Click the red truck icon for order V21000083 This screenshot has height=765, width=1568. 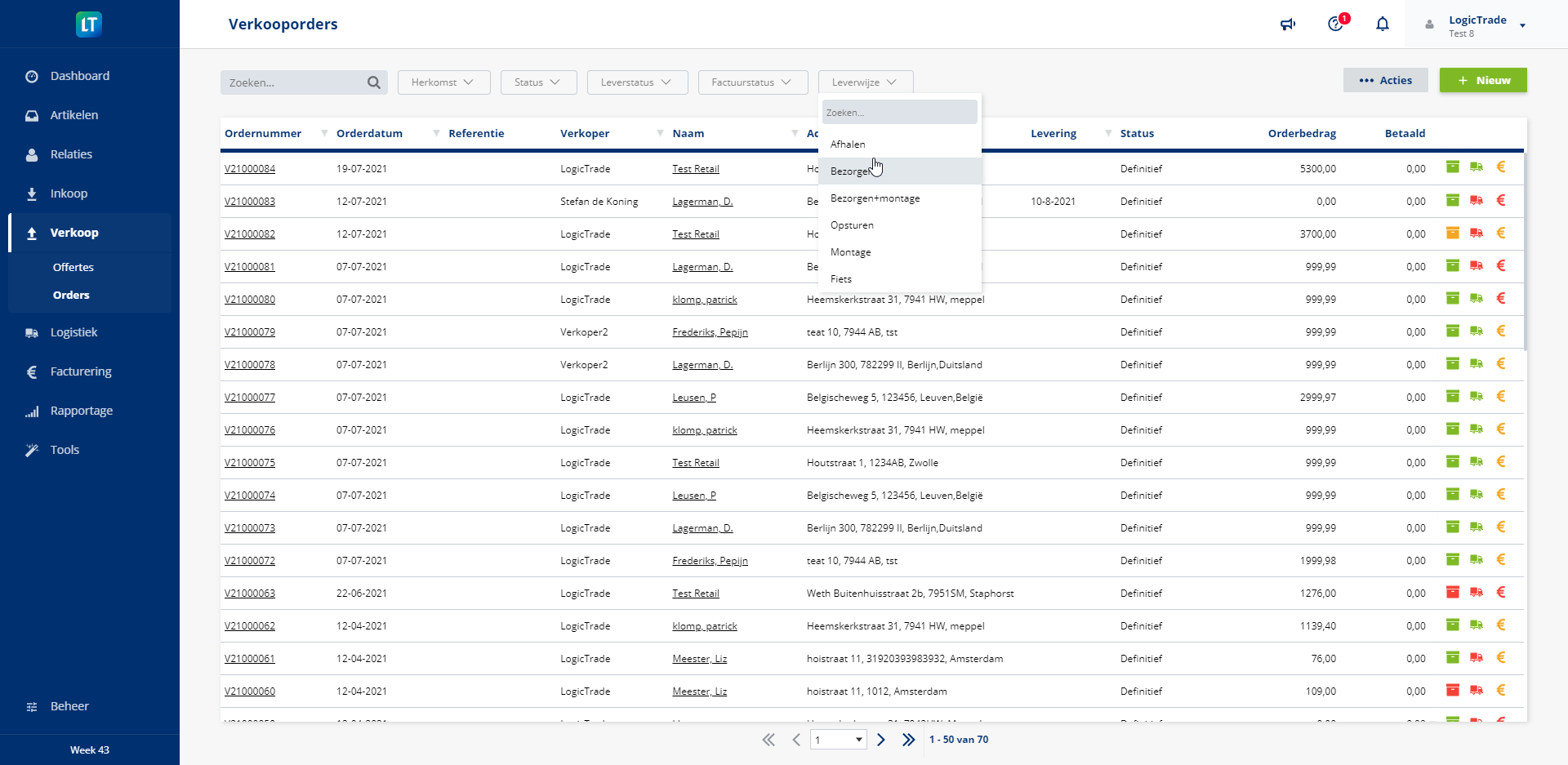1476,201
